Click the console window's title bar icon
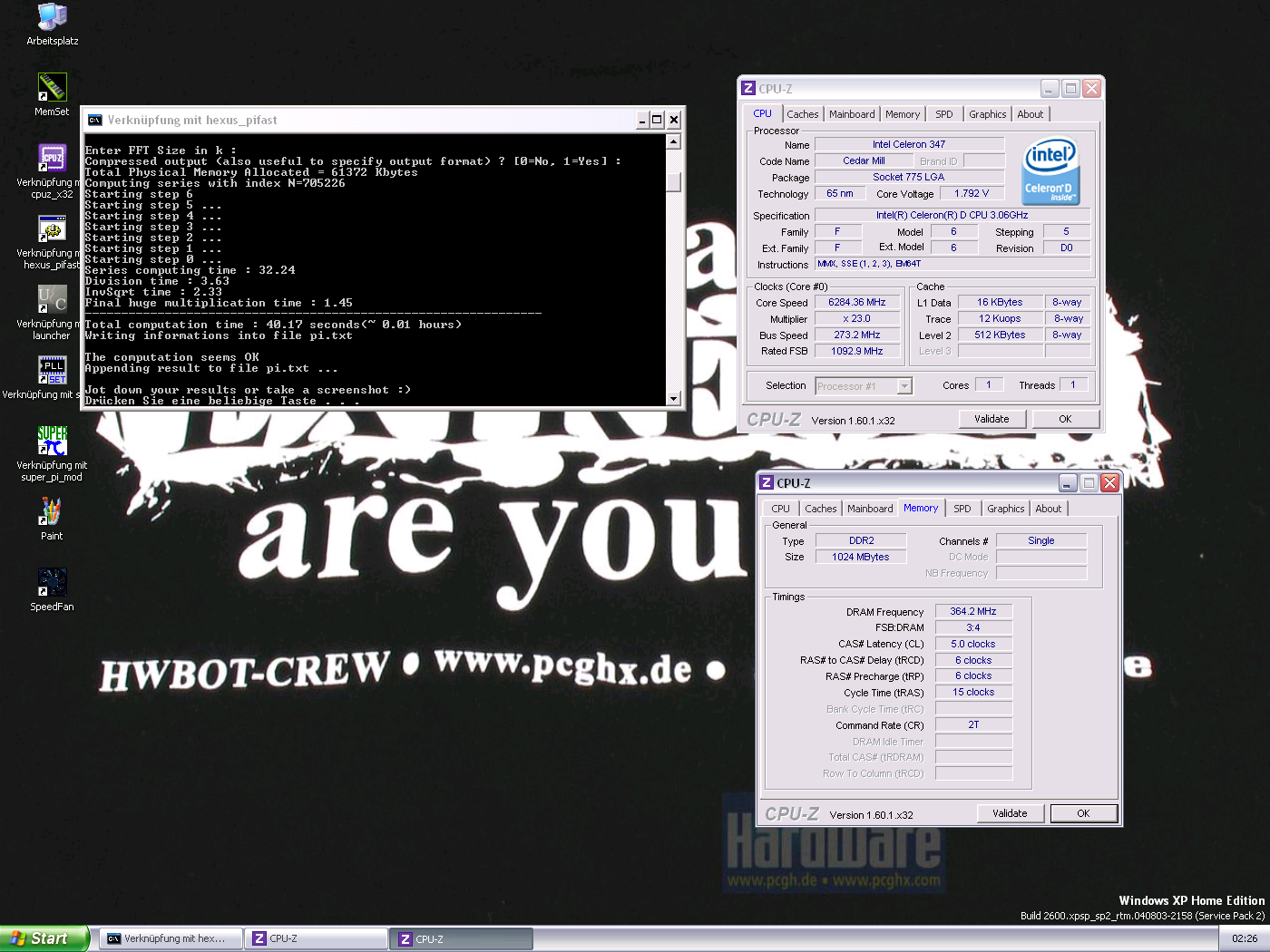Viewport: 1270px width, 952px height. click(x=94, y=120)
